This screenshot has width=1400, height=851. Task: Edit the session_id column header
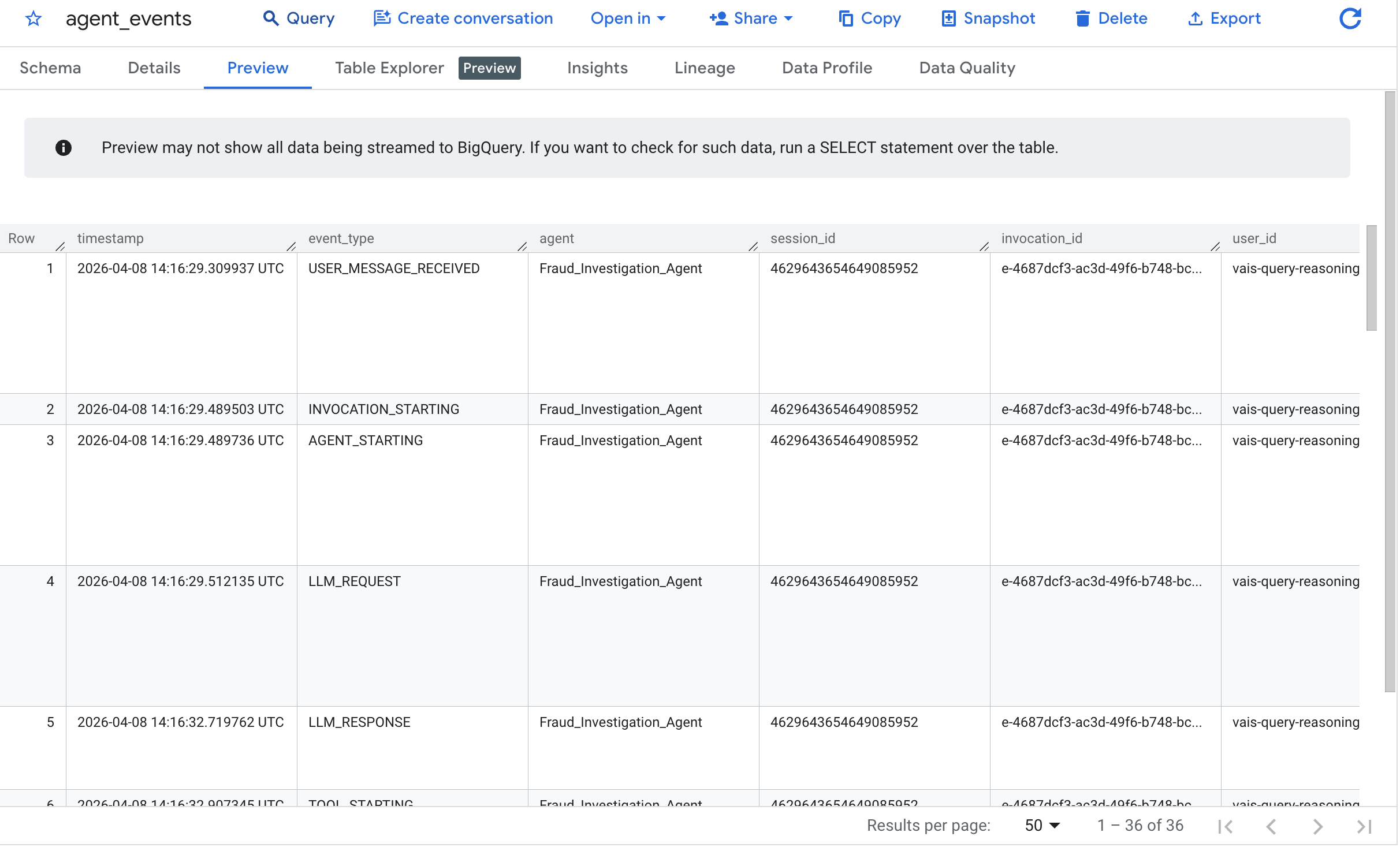984,245
